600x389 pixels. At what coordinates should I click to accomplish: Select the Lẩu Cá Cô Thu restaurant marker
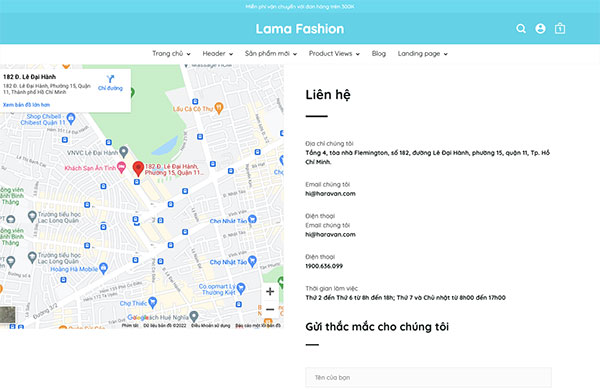(218, 108)
